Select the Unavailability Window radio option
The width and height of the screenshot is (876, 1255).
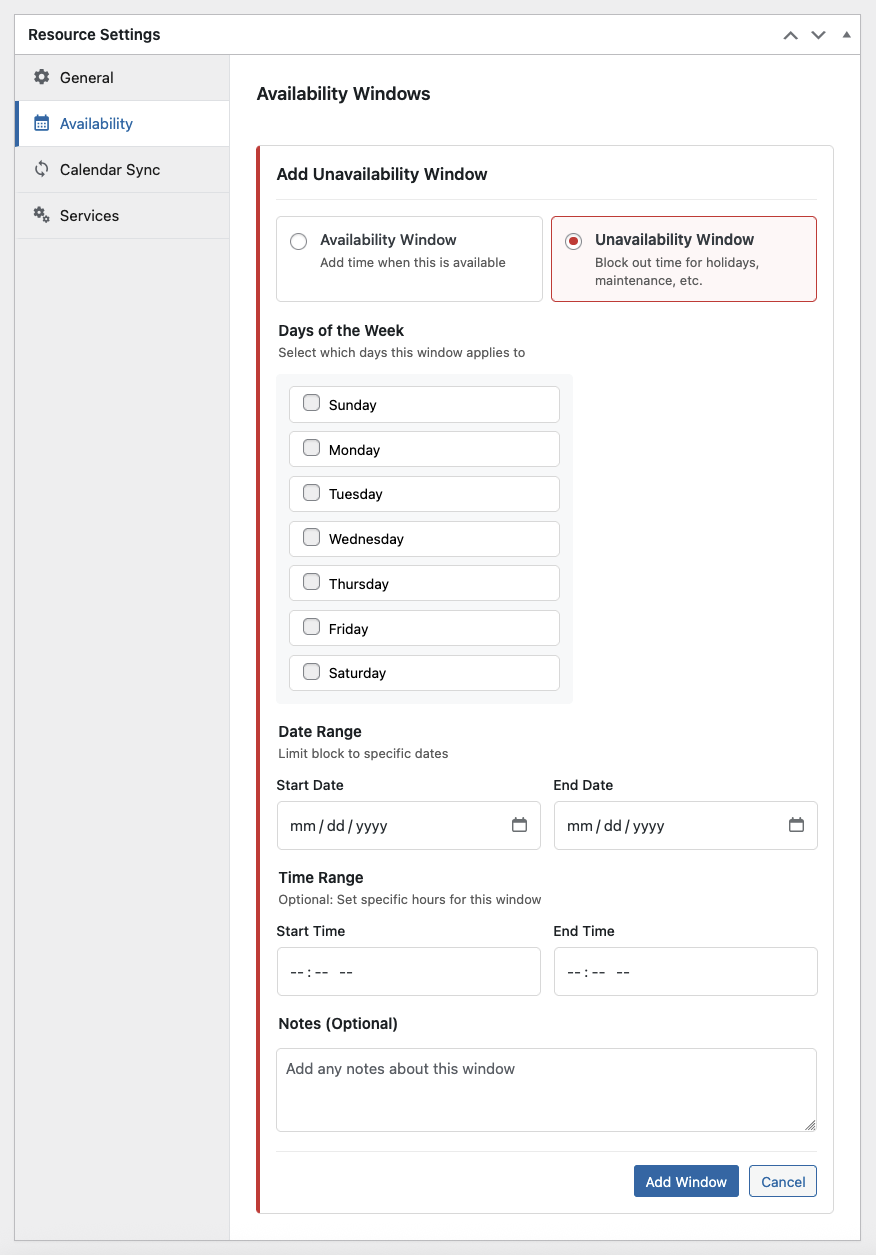coord(573,241)
